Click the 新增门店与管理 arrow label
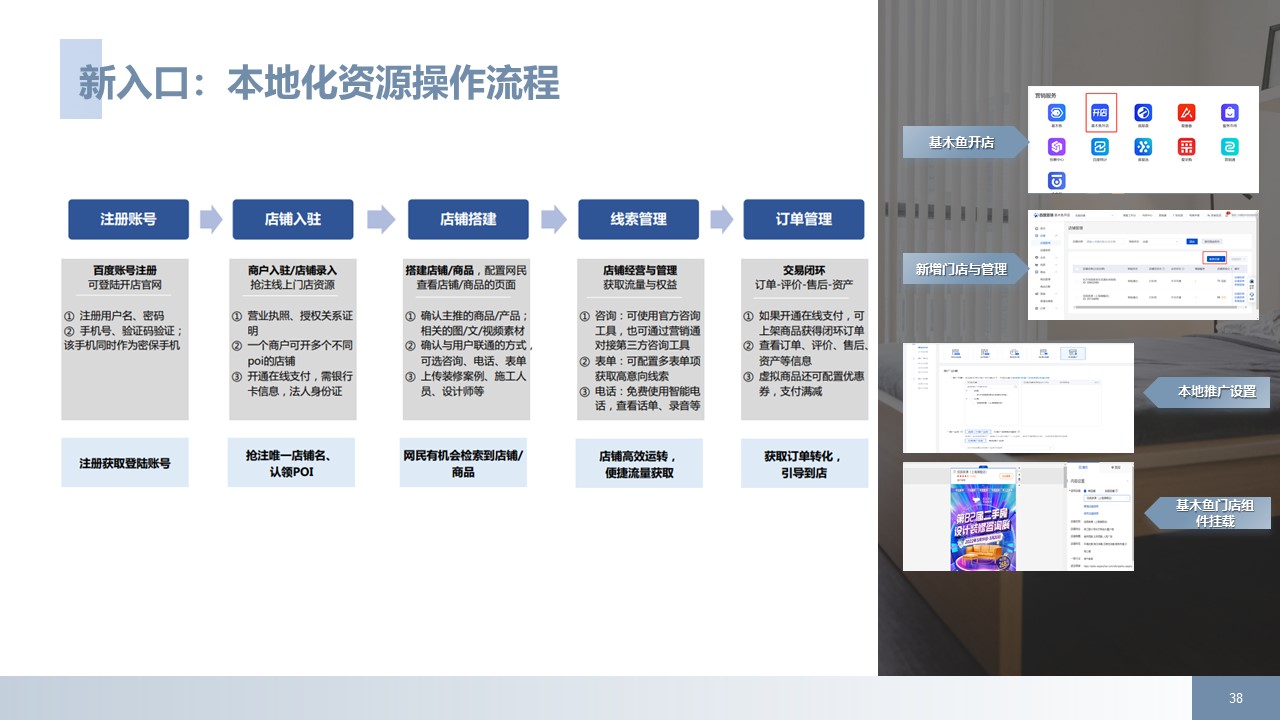Screen dimensions: 1280x720 (966, 268)
